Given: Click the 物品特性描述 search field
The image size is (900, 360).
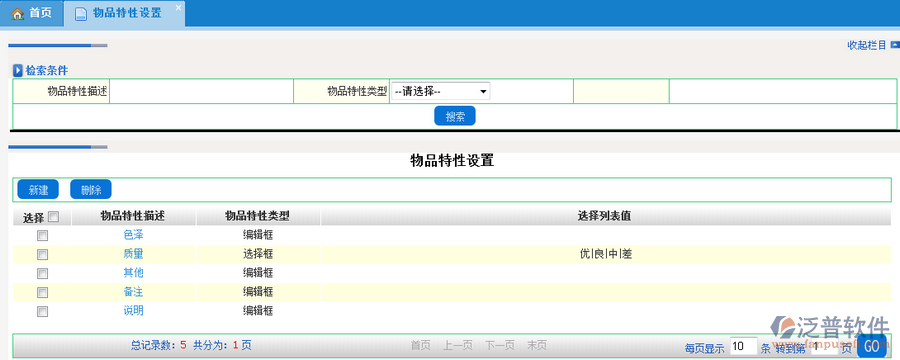Looking at the screenshot, I should tap(201, 91).
